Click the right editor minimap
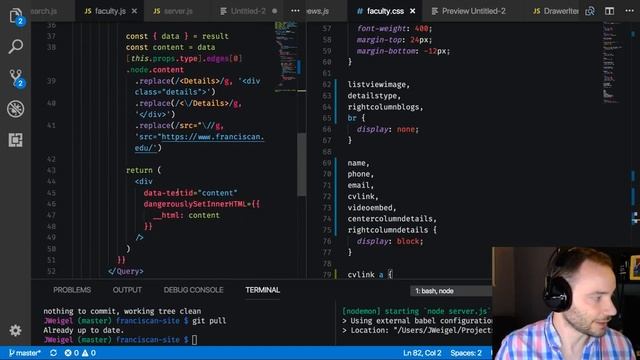Screen dimensions: 640x360 click(x=612, y=61)
